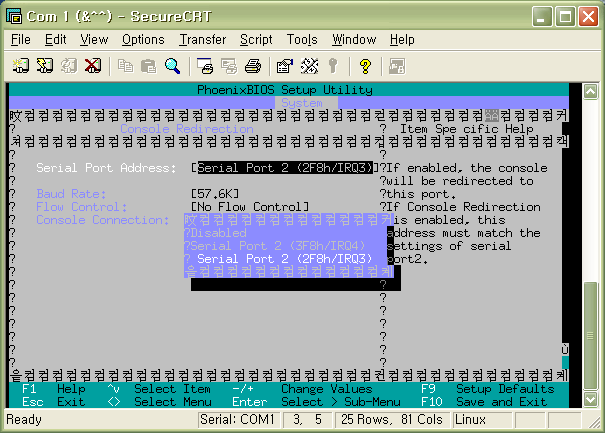The width and height of the screenshot is (605, 433).
Task: Click highlighted Serial Port Address field value
Action: click(285, 168)
